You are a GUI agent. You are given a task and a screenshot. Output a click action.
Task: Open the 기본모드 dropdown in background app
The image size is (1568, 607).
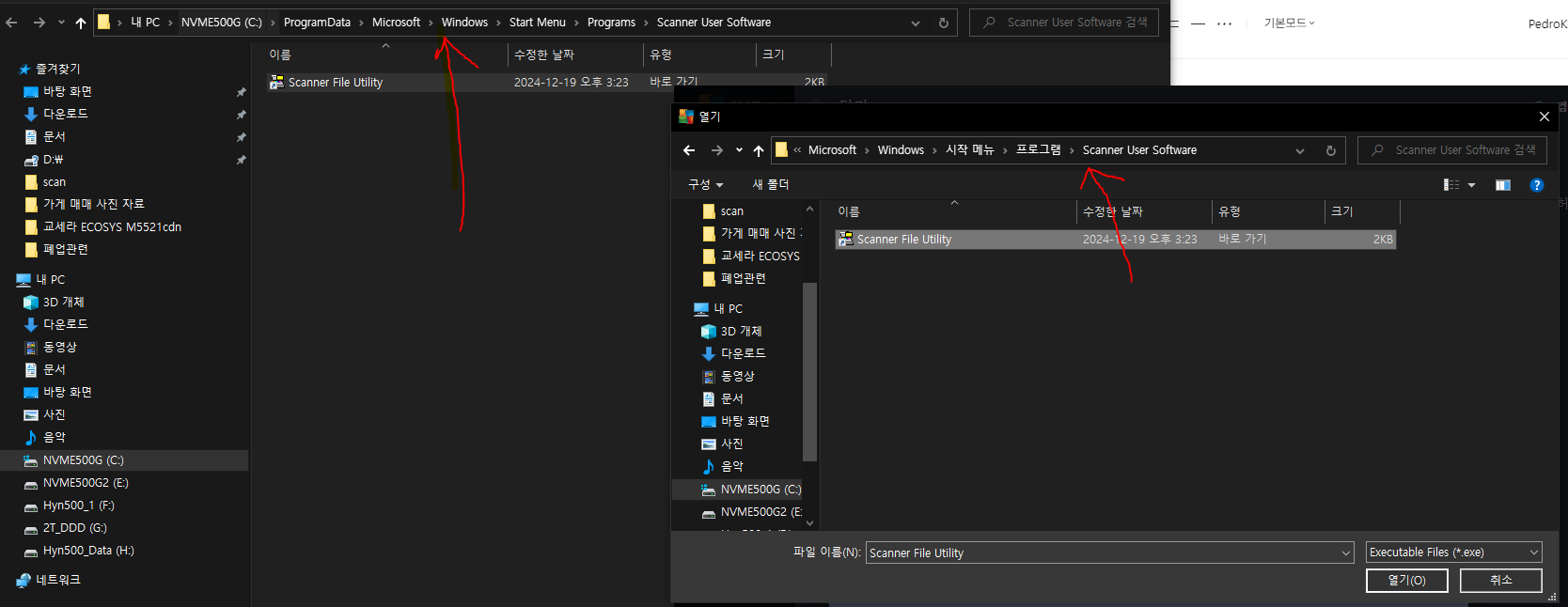[1289, 23]
